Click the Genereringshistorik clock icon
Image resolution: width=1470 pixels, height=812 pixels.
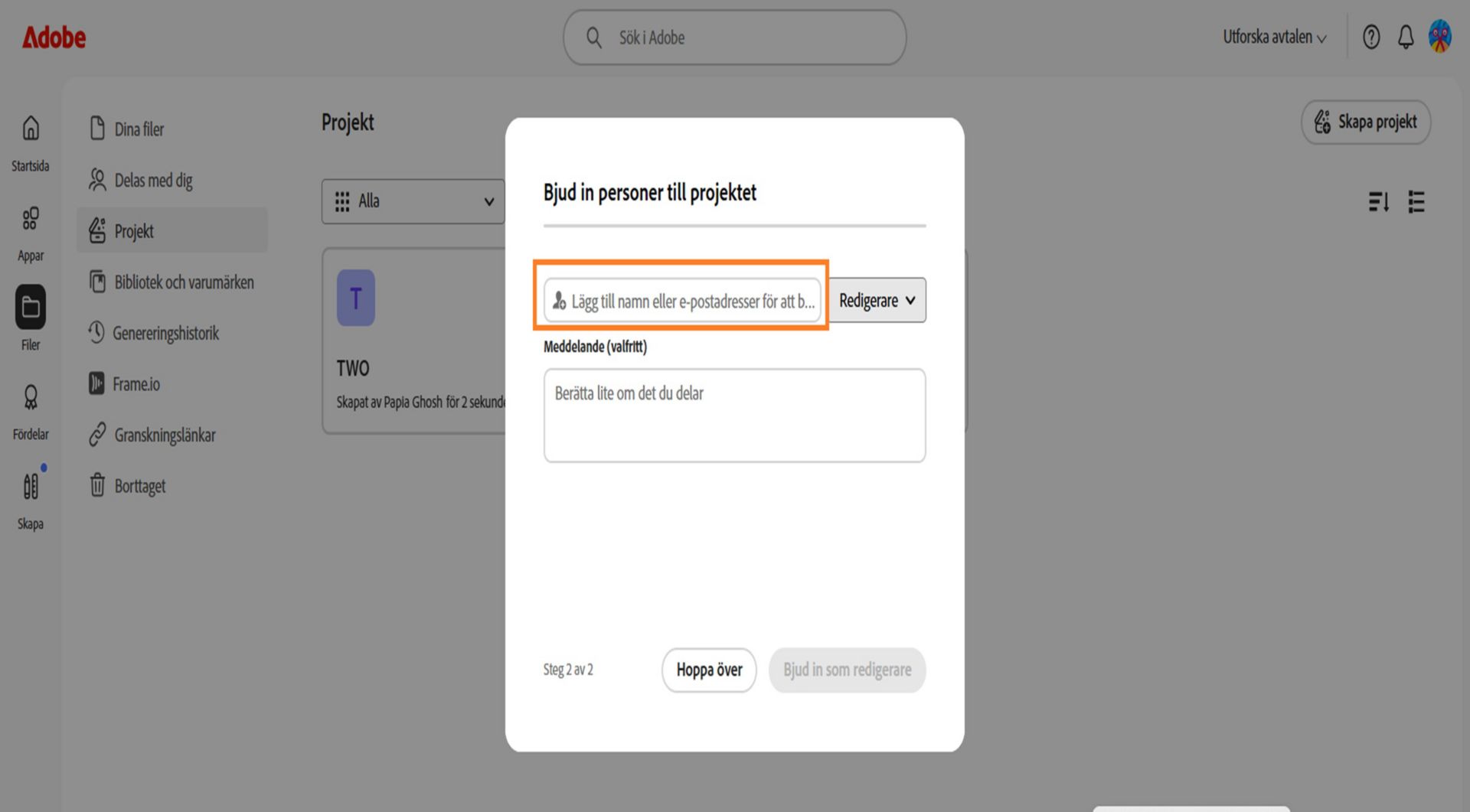pyautogui.click(x=96, y=332)
